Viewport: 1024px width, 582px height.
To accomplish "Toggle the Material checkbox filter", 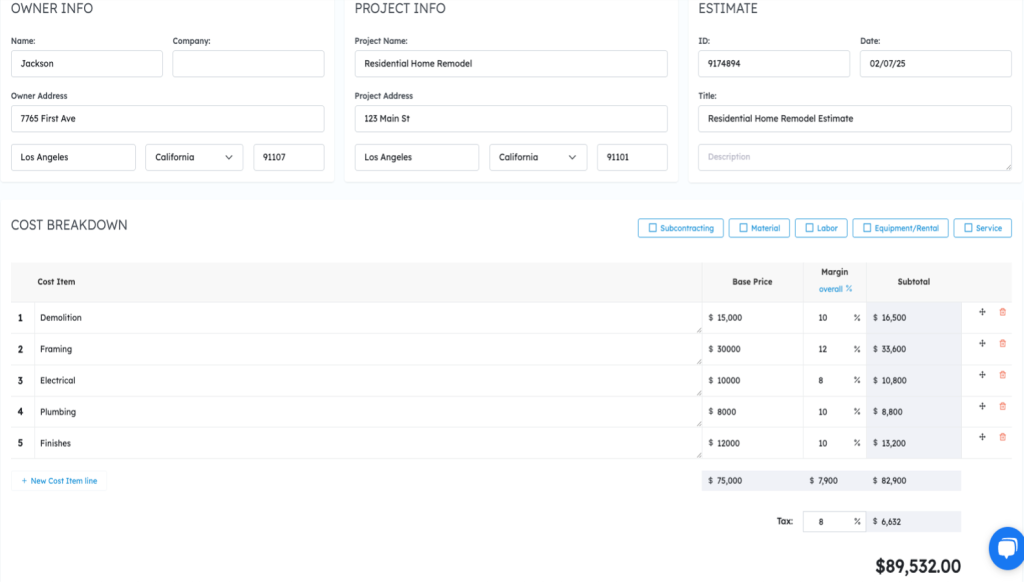I will click(x=743, y=228).
